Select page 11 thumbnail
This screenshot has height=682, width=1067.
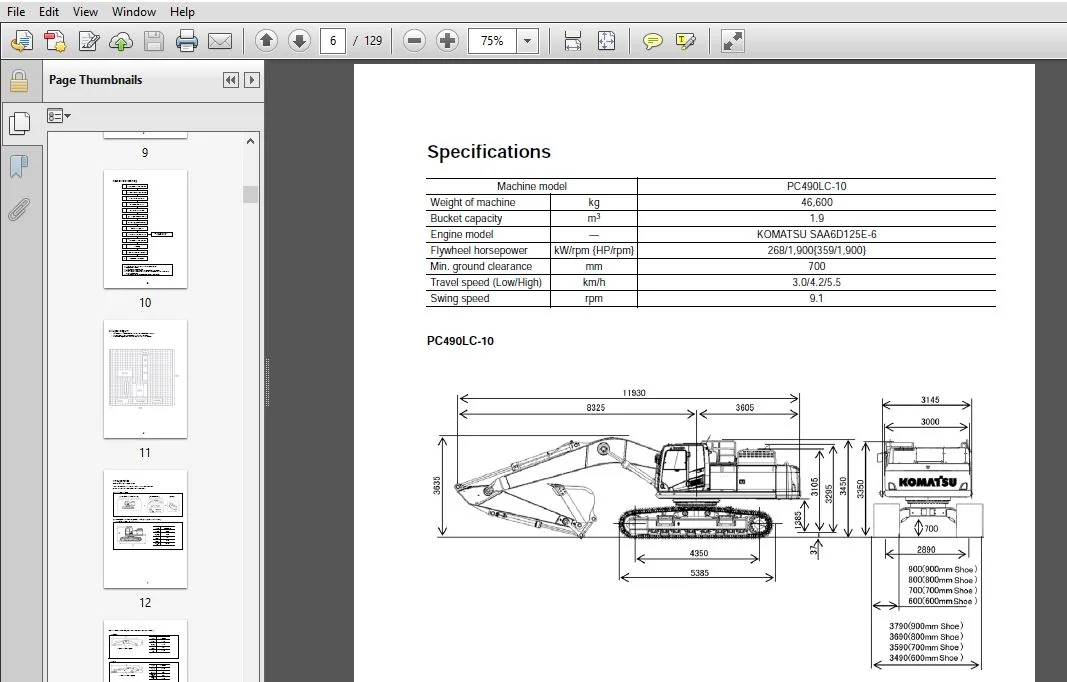pos(145,379)
